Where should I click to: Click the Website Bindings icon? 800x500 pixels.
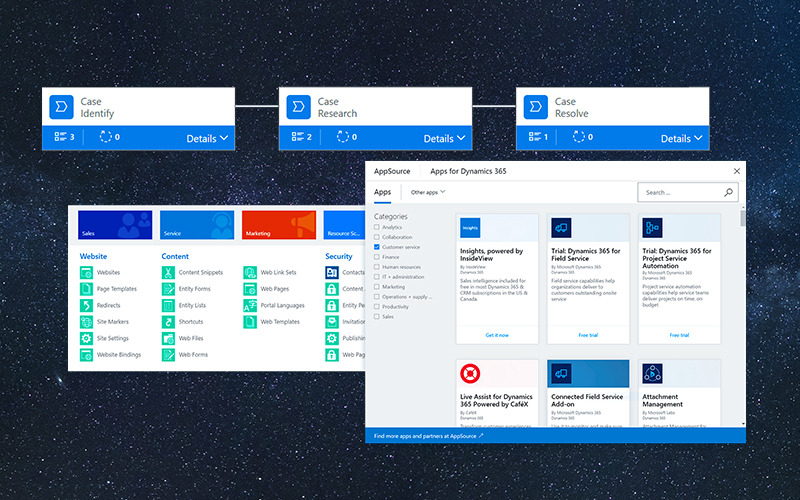click(86, 355)
